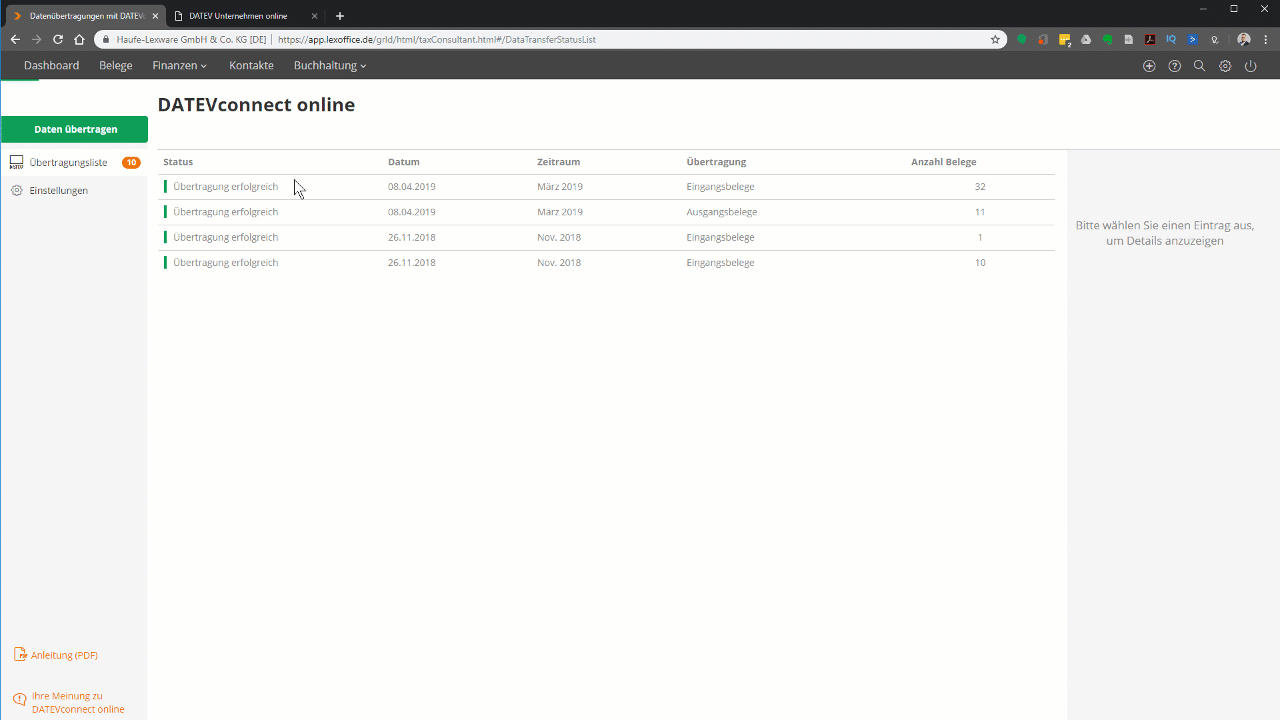Reload the page
1280x720 pixels.
(58, 40)
